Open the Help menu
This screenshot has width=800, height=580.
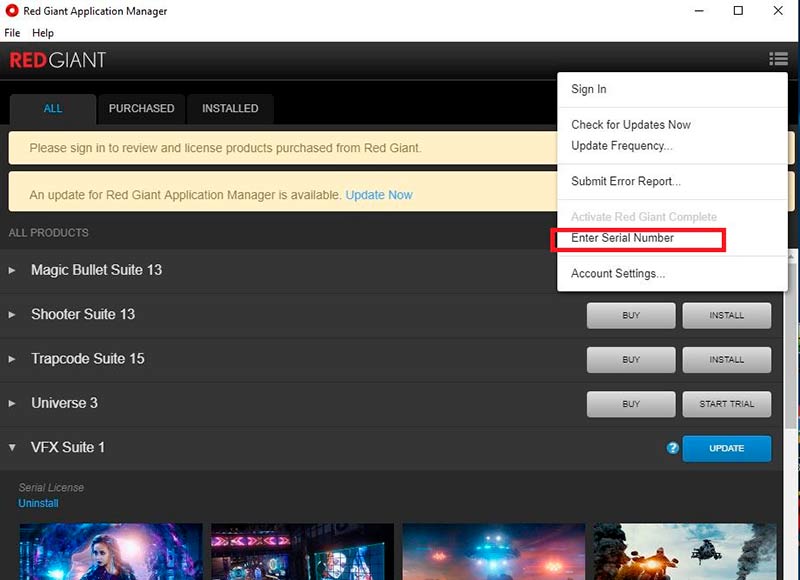(x=43, y=33)
